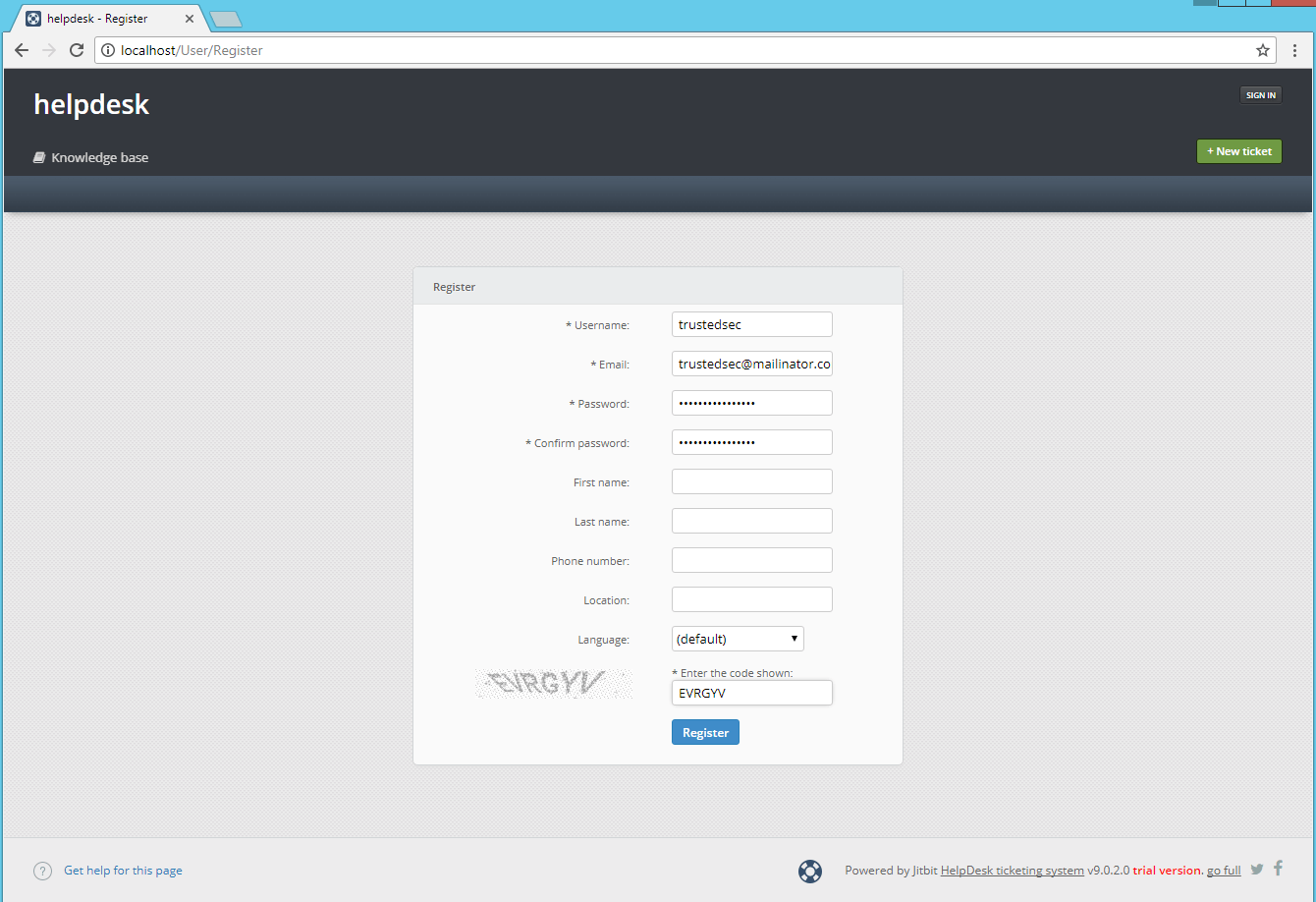1316x902 pixels.
Task: Click the site information icon in address bar
Action: 108,50
